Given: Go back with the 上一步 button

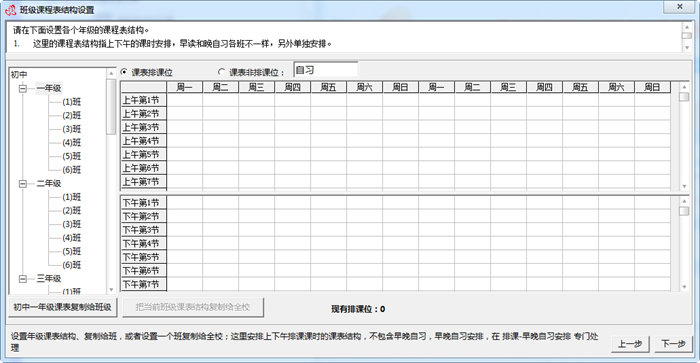Looking at the screenshot, I should pos(630,344).
